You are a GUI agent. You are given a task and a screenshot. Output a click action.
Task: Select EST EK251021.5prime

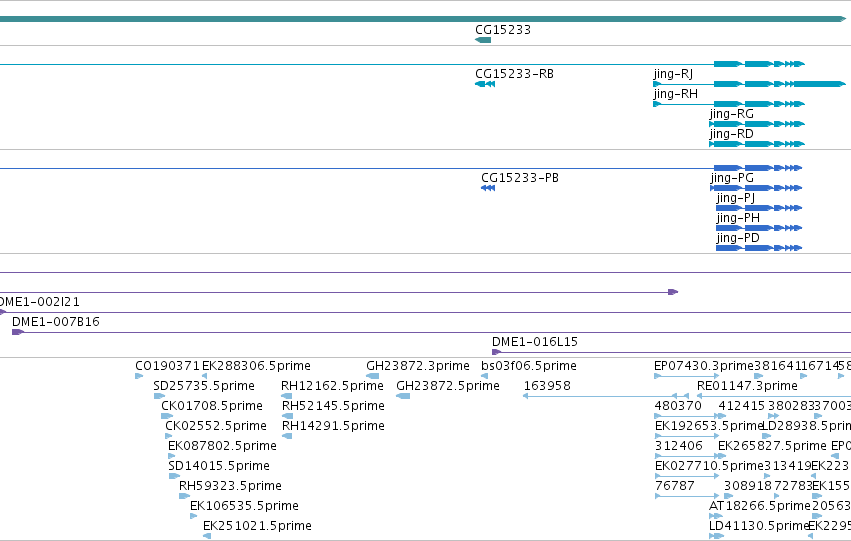pos(257,526)
